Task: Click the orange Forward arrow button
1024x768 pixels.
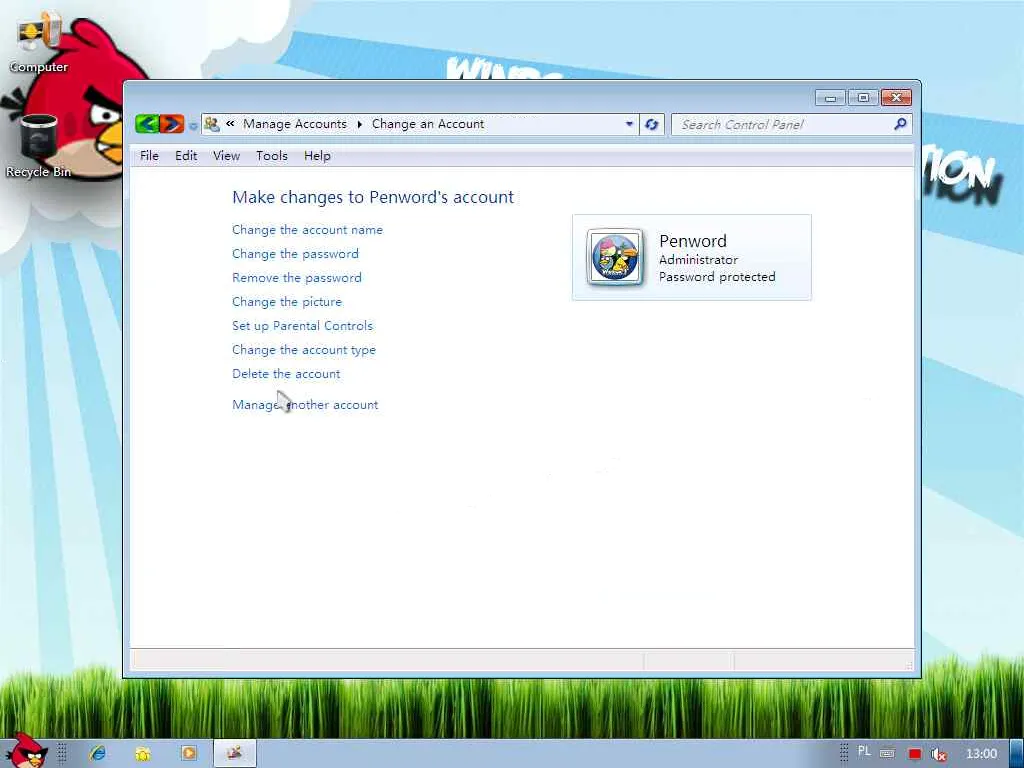Action: pyautogui.click(x=172, y=123)
